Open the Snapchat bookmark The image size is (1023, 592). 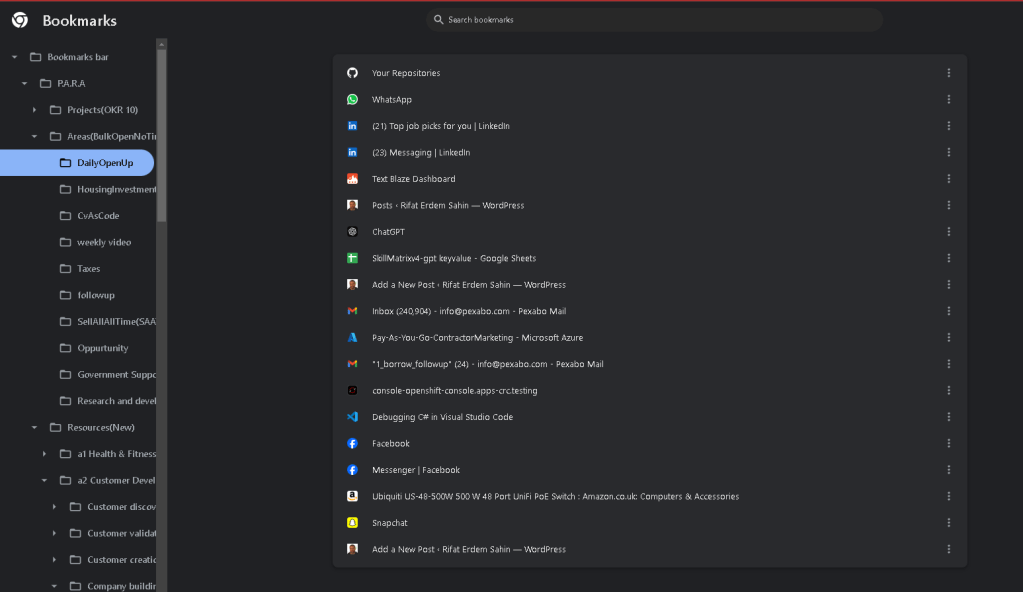click(389, 523)
